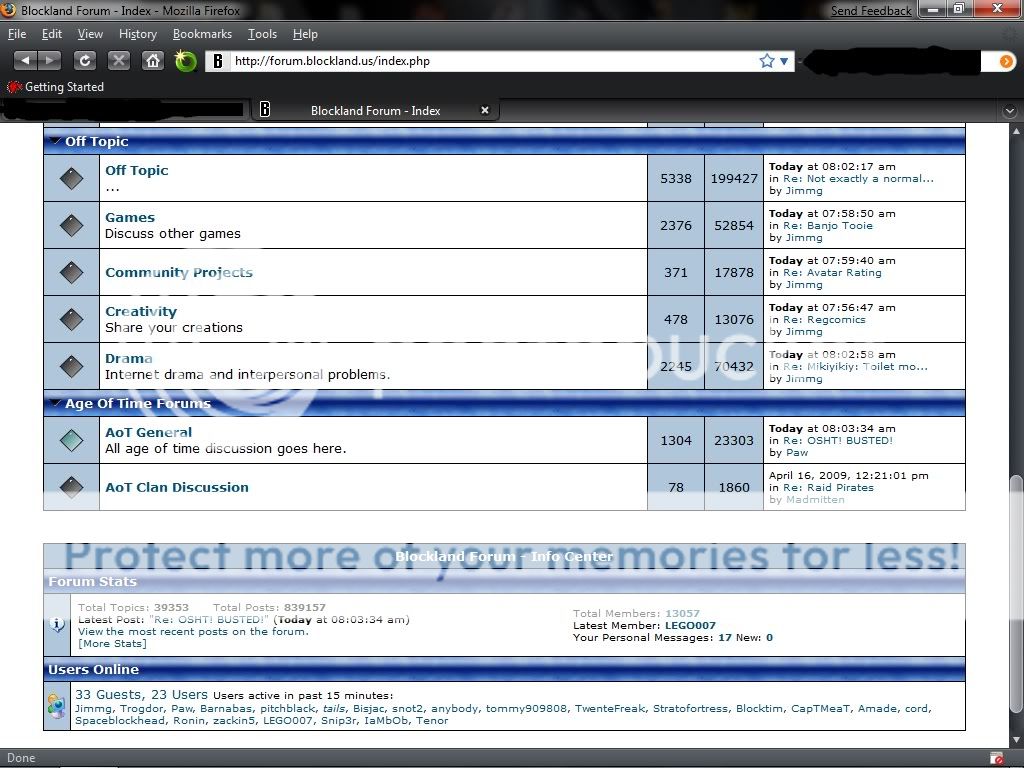Open your 17 personal messages

725,637
